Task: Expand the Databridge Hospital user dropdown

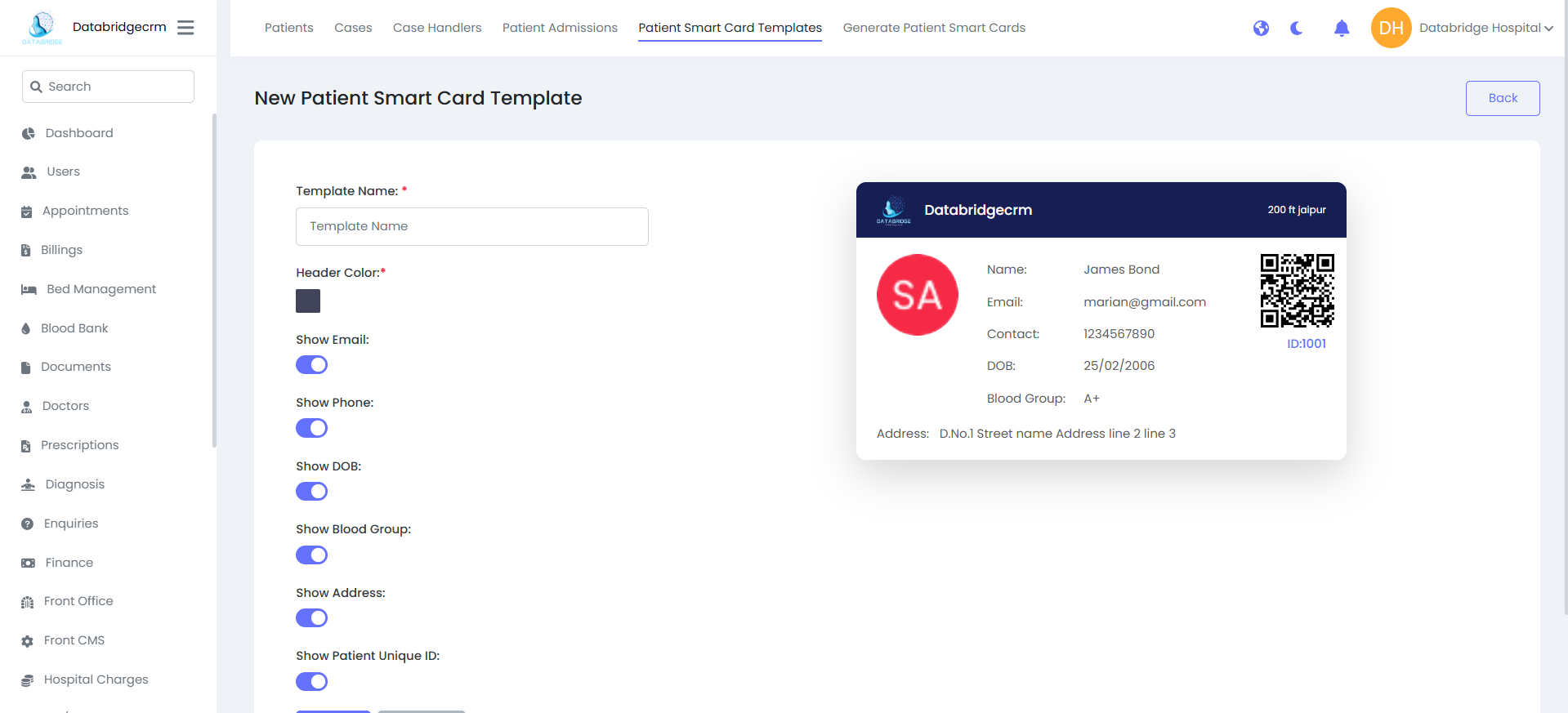Action: (1486, 28)
